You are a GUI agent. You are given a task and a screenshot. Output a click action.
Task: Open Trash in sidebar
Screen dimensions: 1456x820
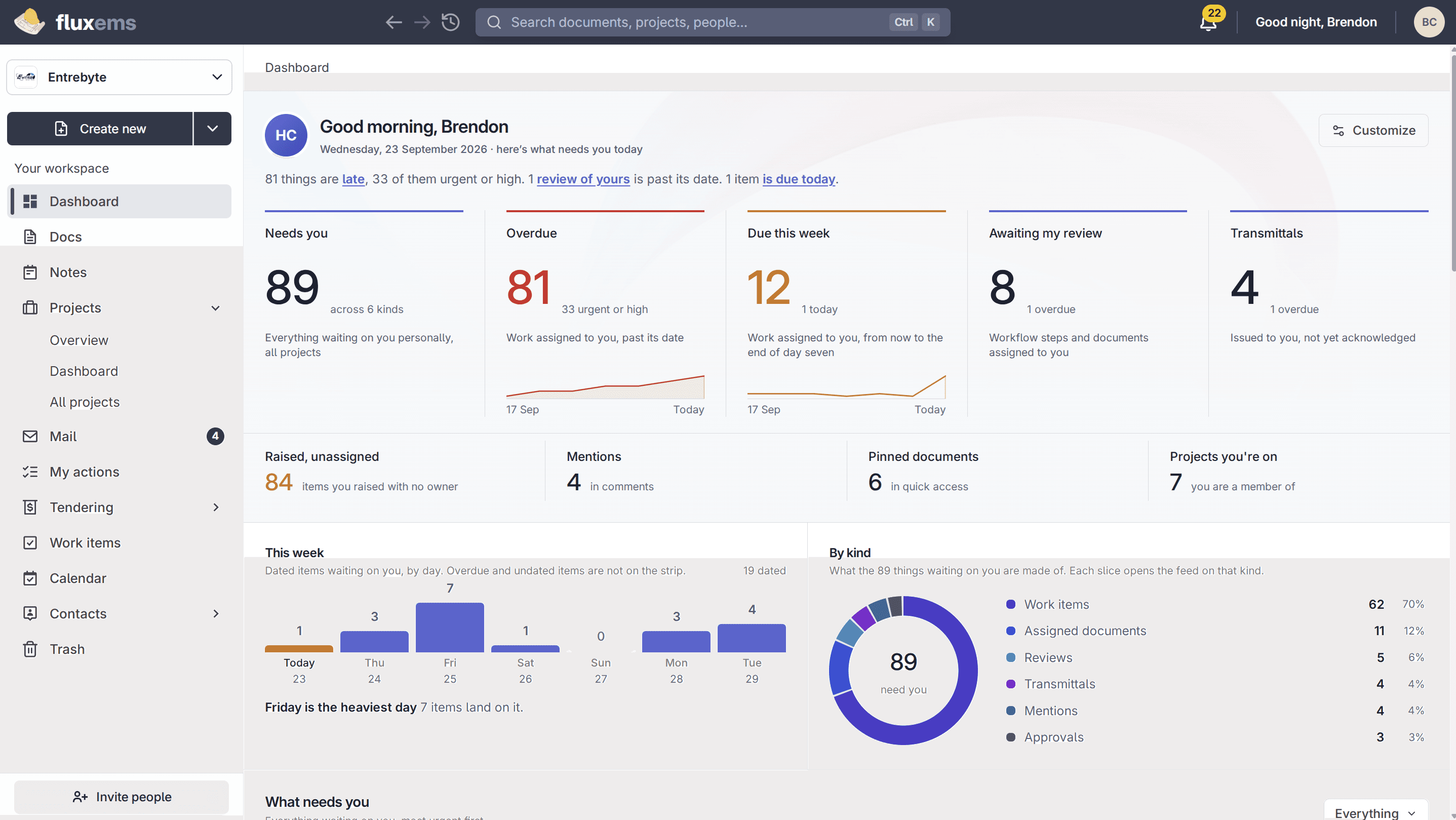[x=119, y=649]
